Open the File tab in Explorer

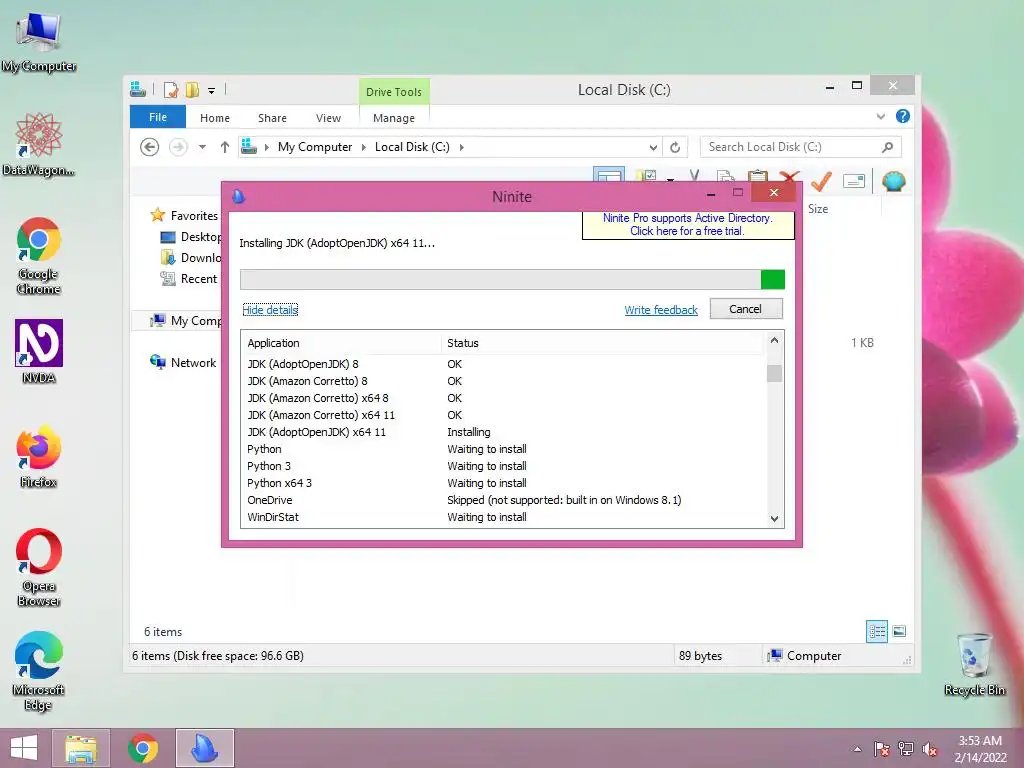157,117
